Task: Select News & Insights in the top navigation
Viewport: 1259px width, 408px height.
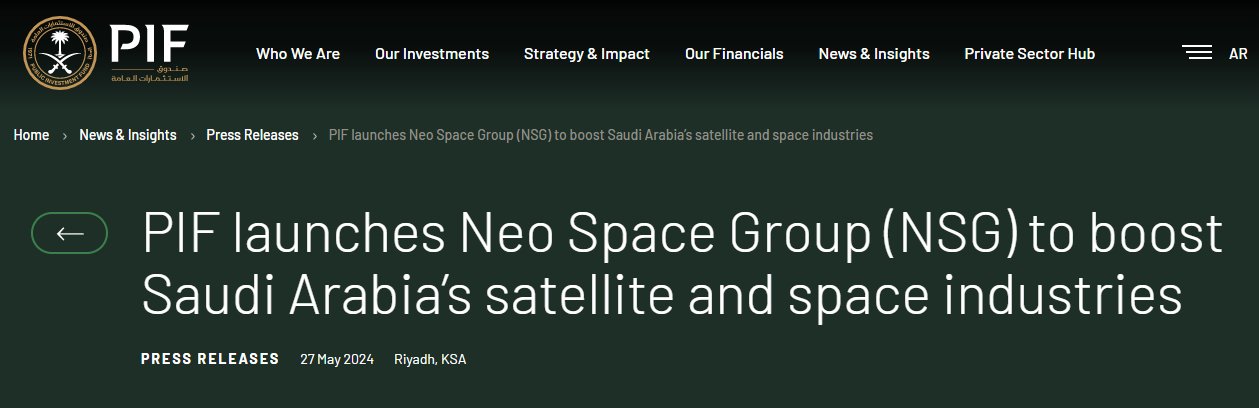Action: coord(874,54)
